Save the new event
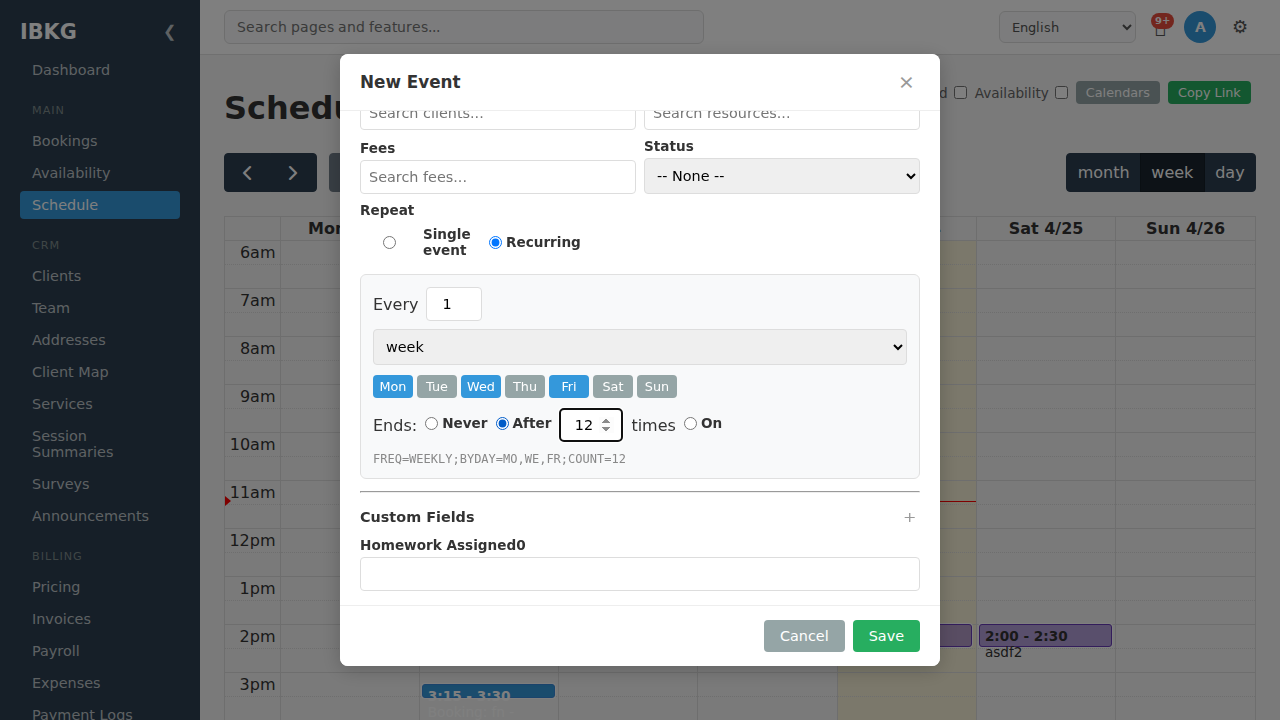Viewport: 1280px width, 720px height. [886, 636]
